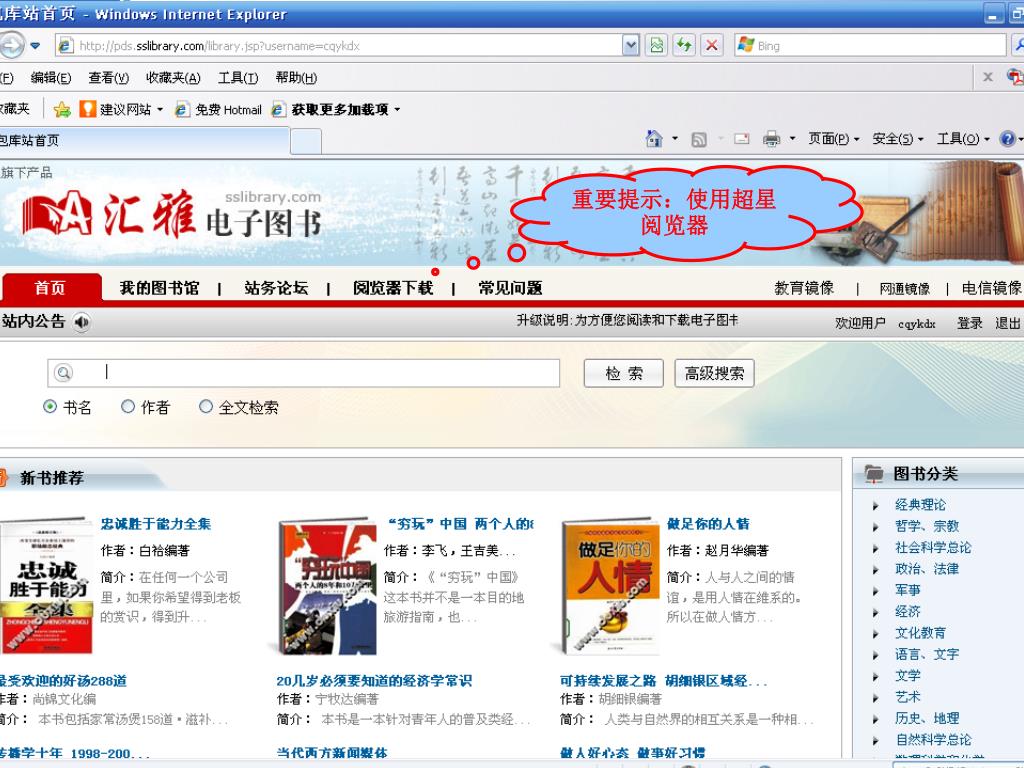Click the new tab button
1024x768 pixels.
[306, 141]
